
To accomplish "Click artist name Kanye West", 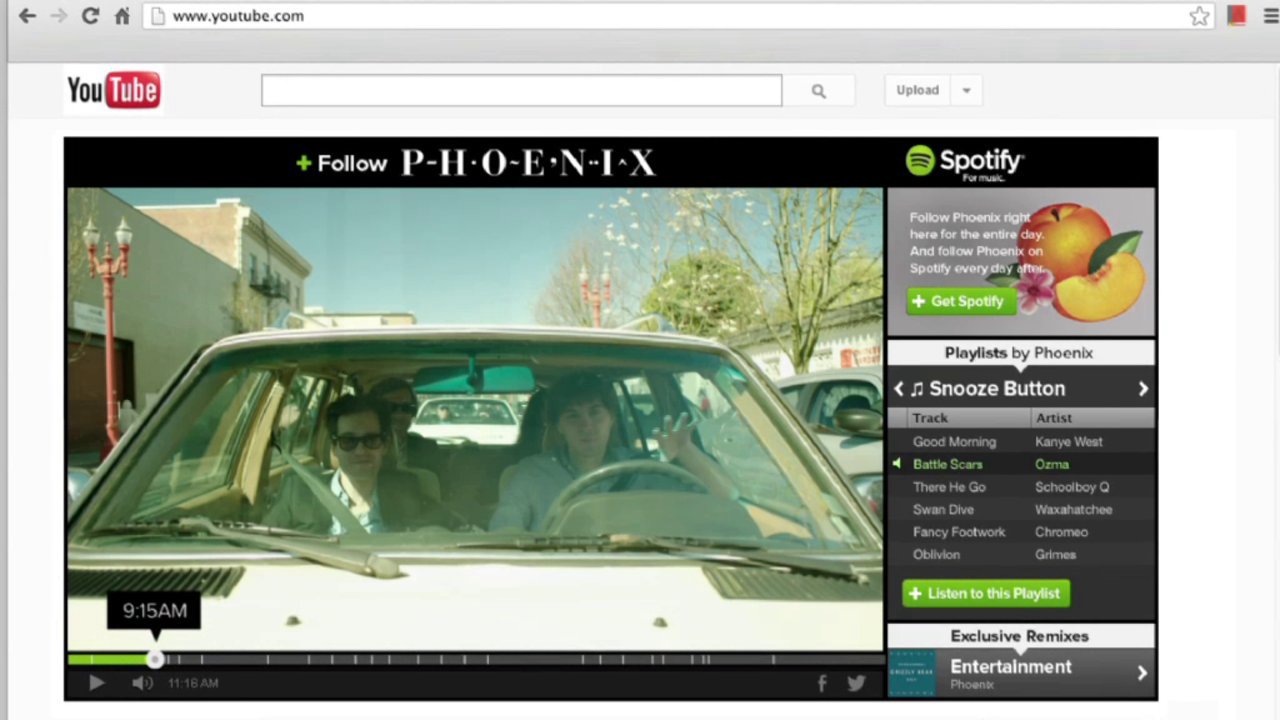I will click(1069, 441).
